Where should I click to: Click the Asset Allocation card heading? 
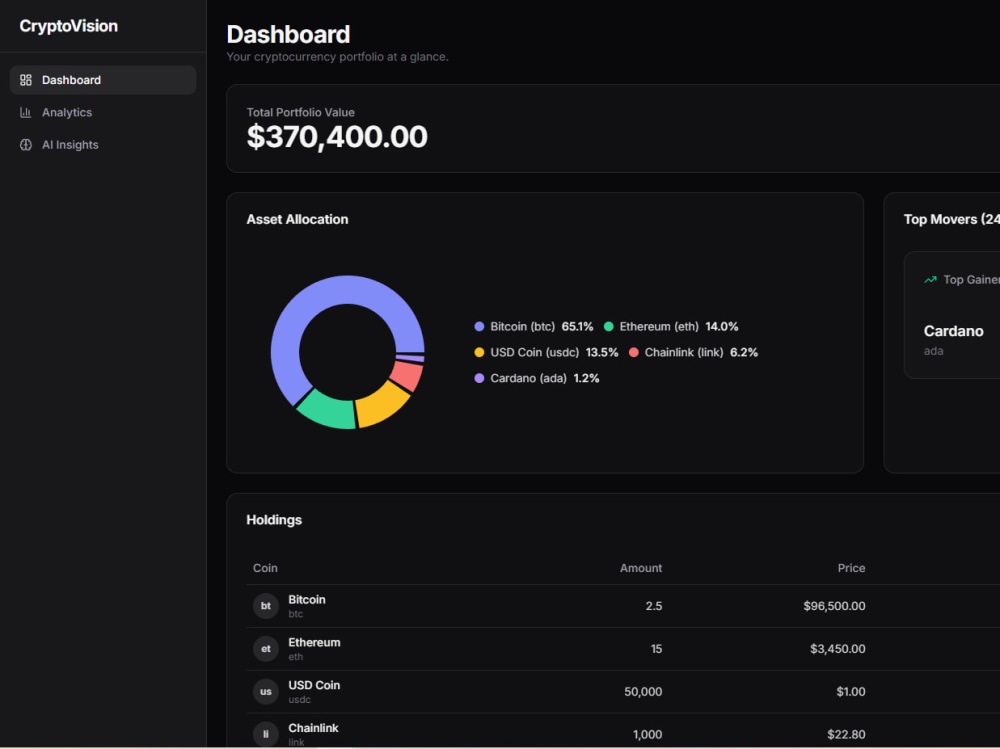[x=297, y=219]
